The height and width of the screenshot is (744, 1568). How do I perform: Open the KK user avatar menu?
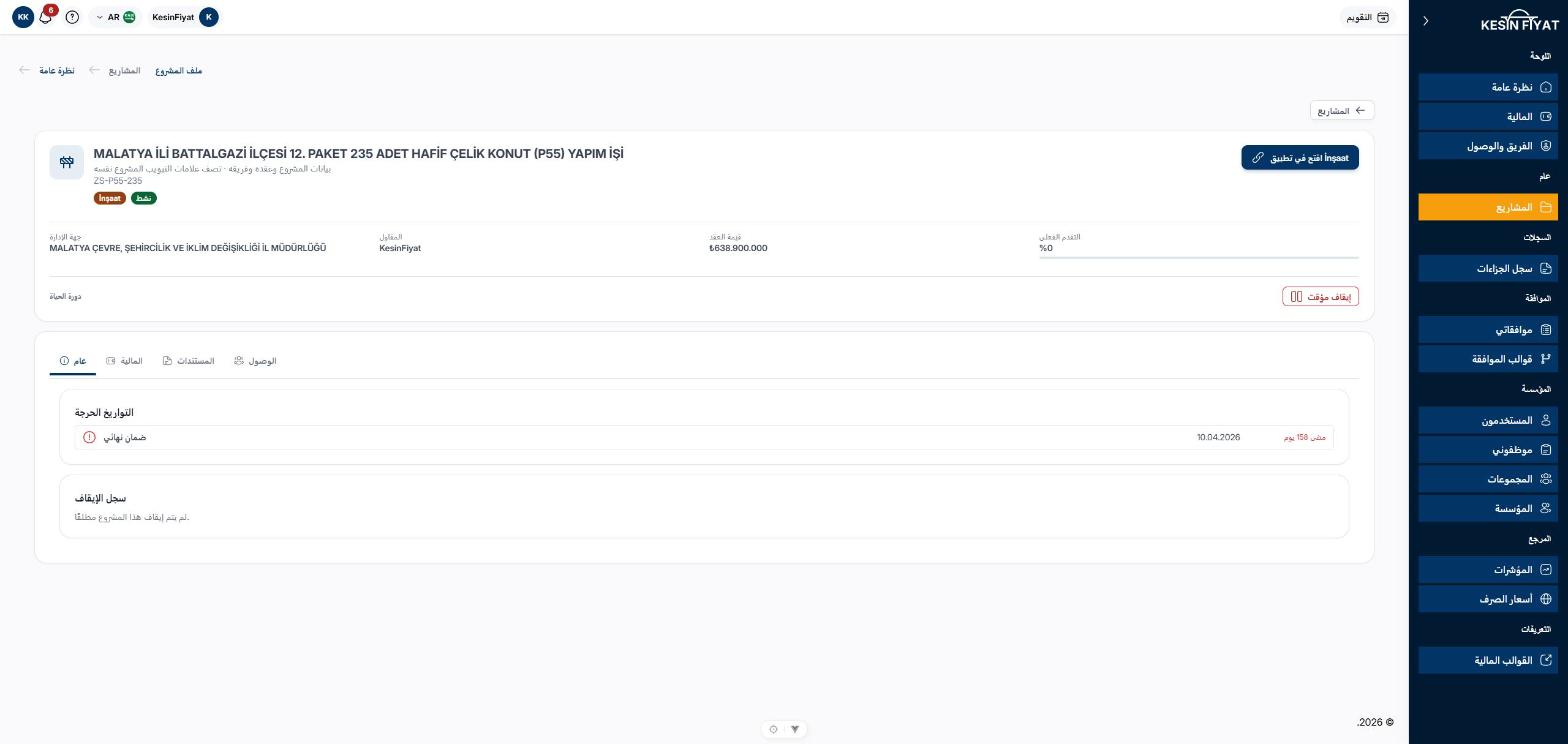click(23, 17)
